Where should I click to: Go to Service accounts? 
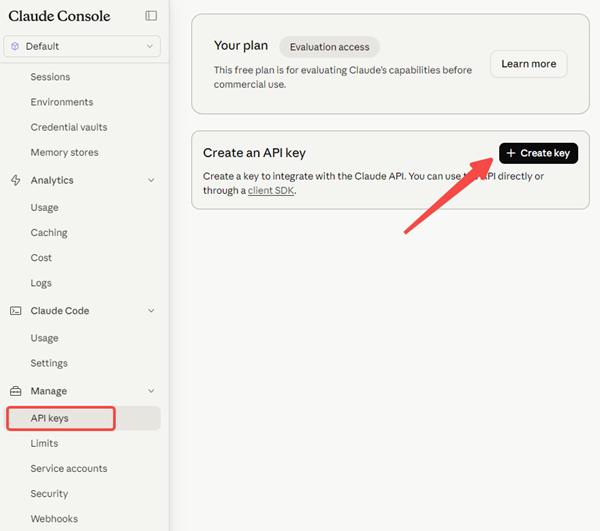[69, 469]
